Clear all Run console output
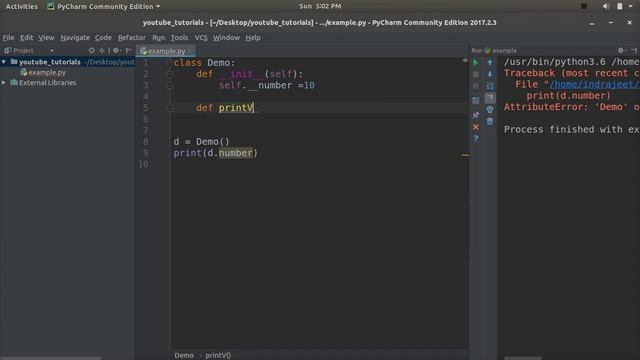The image size is (640, 360). click(x=490, y=121)
